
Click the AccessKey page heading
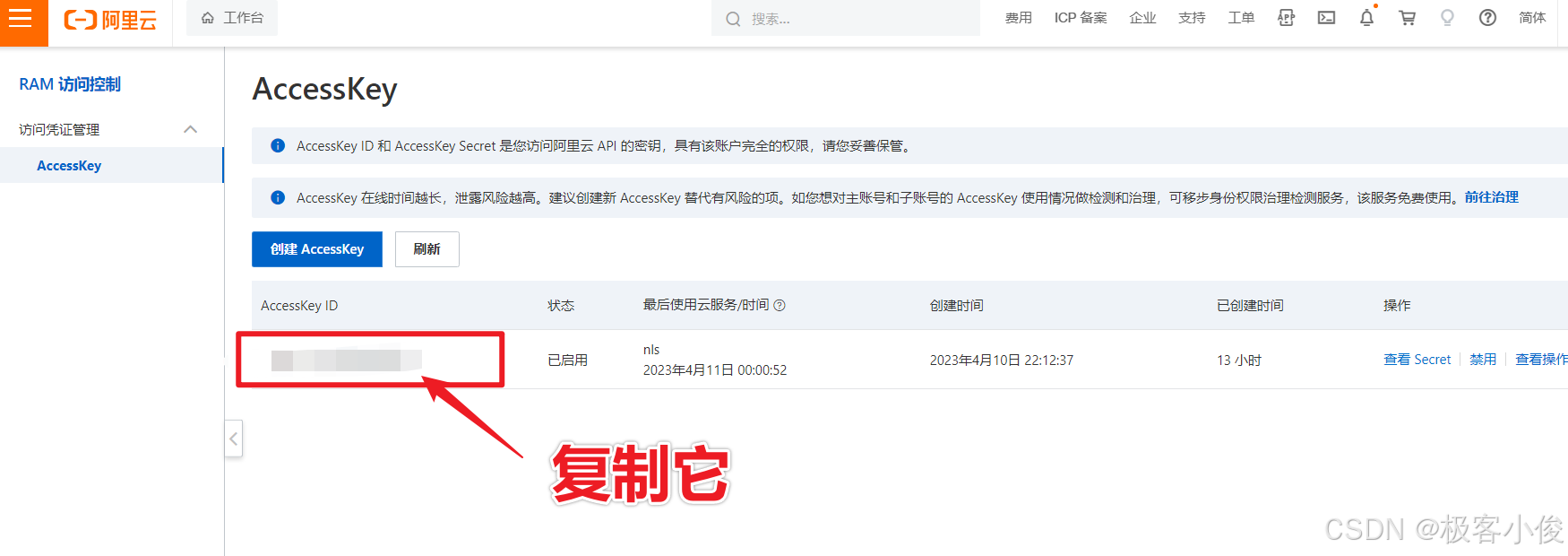click(x=324, y=90)
